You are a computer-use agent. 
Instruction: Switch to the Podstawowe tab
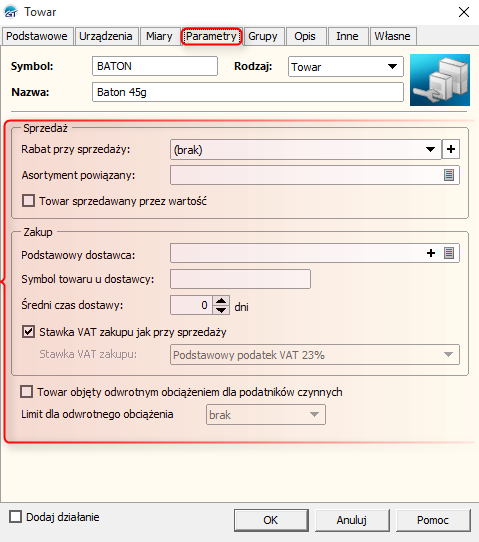(x=37, y=36)
